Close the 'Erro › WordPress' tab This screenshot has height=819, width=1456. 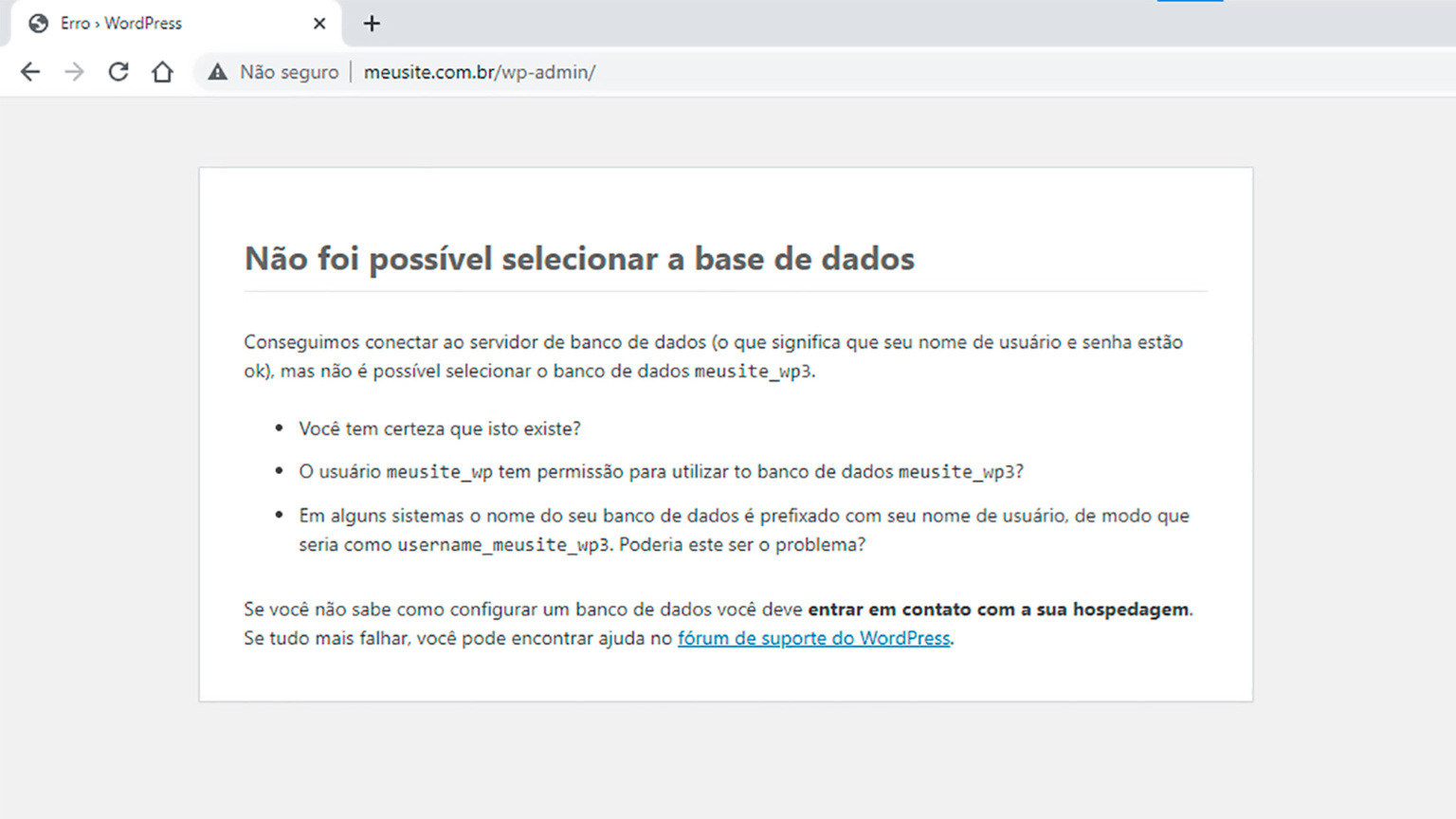(x=318, y=23)
